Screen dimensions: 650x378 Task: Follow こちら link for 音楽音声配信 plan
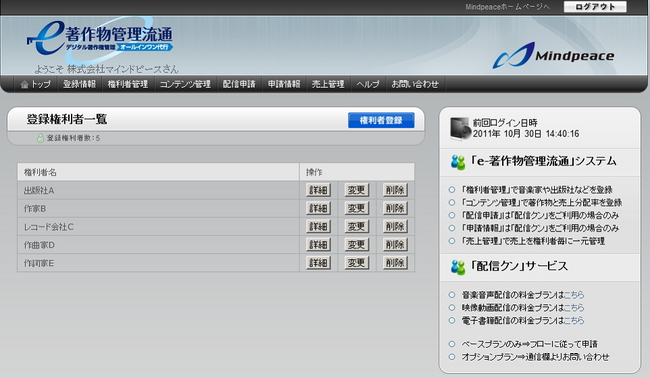[574, 295]
